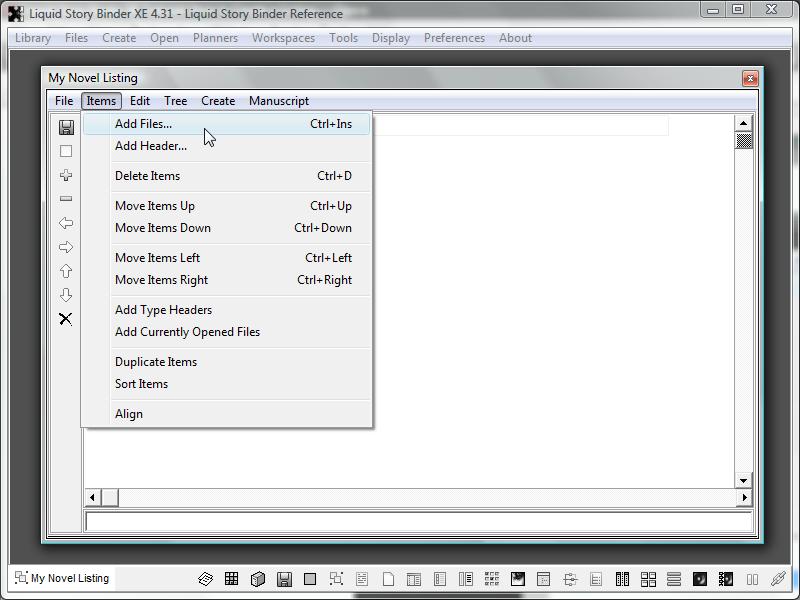Click the down arrow icon in listing sidebar
The width and height of the screenshot is (800, 600).
pos(66,295)
